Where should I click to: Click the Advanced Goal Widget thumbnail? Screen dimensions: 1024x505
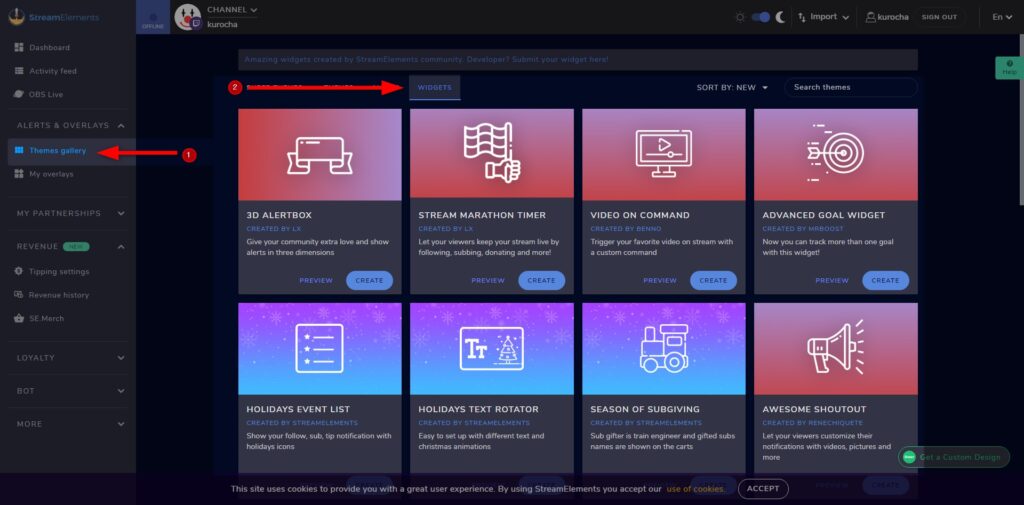pyautogui.click(x=836, y=154)
